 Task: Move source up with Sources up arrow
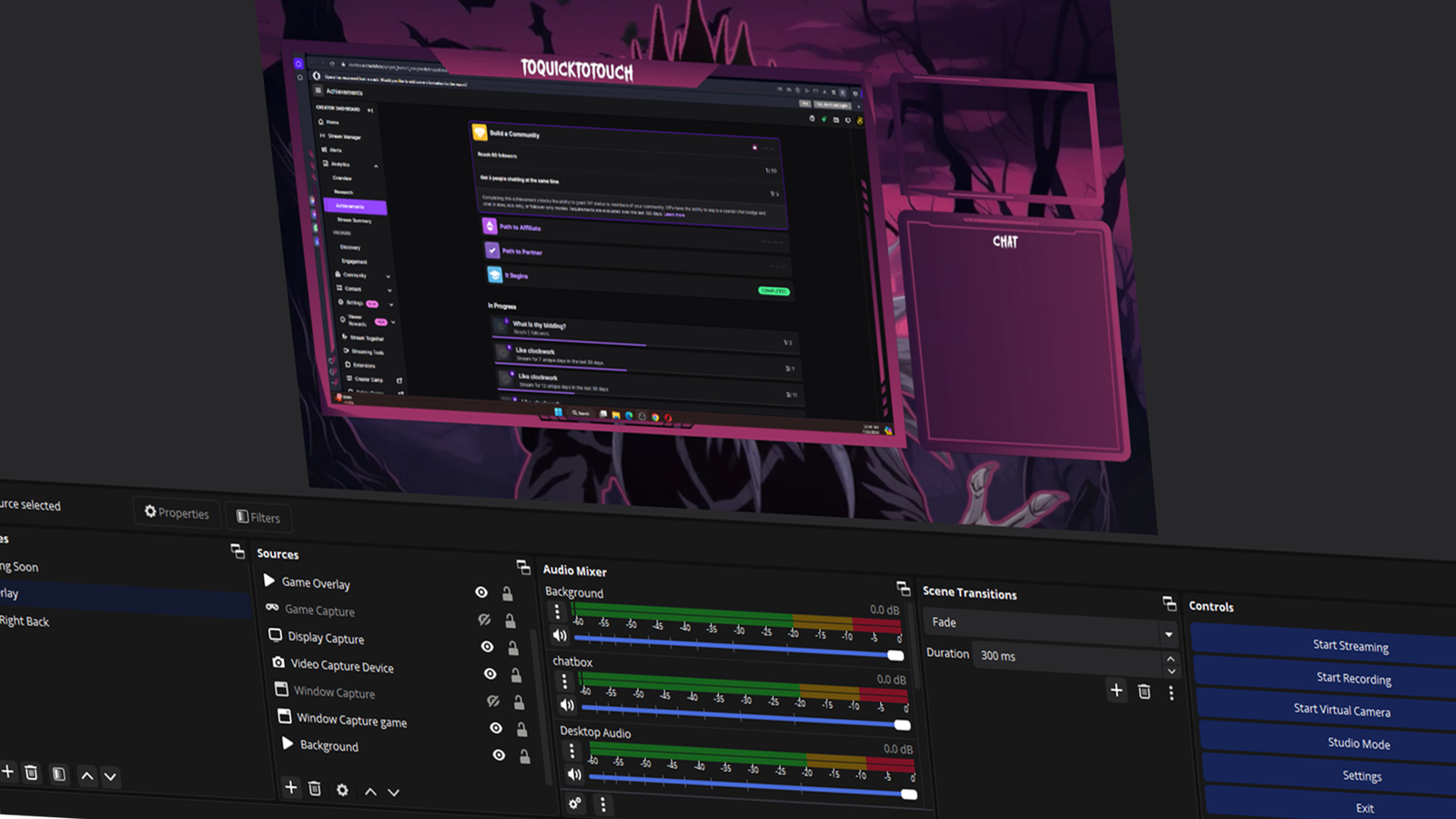[x=370, y=792]
